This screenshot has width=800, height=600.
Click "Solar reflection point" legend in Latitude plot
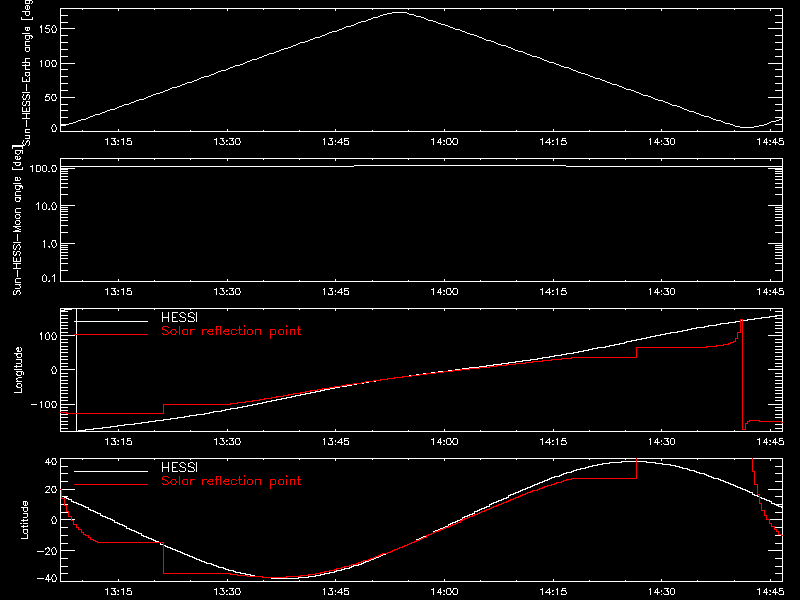pyautogui.click(x=231, y=481)
